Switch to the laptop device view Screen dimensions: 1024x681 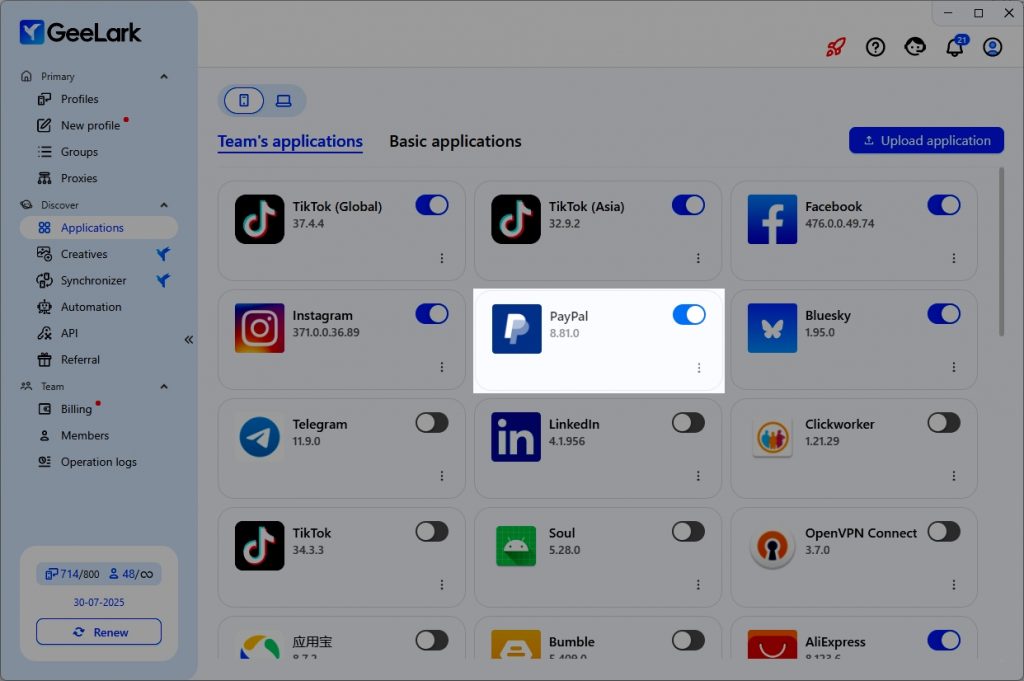(283, 101)
